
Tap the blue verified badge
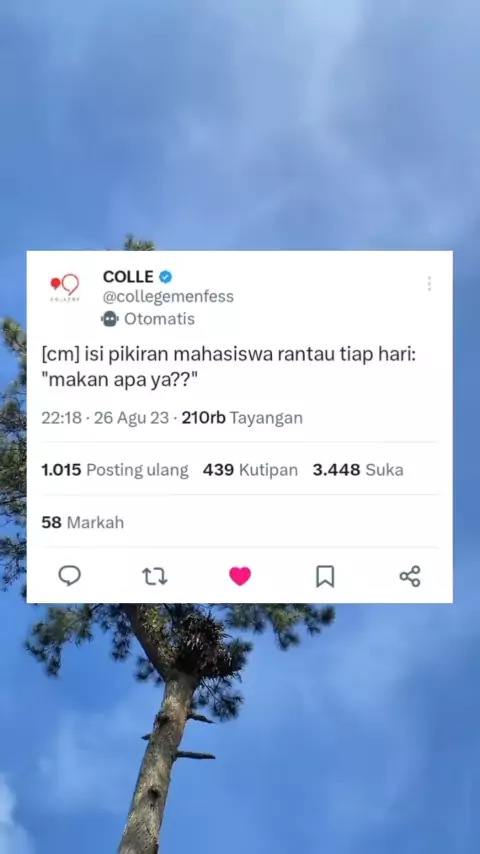[x=166, y=277]
